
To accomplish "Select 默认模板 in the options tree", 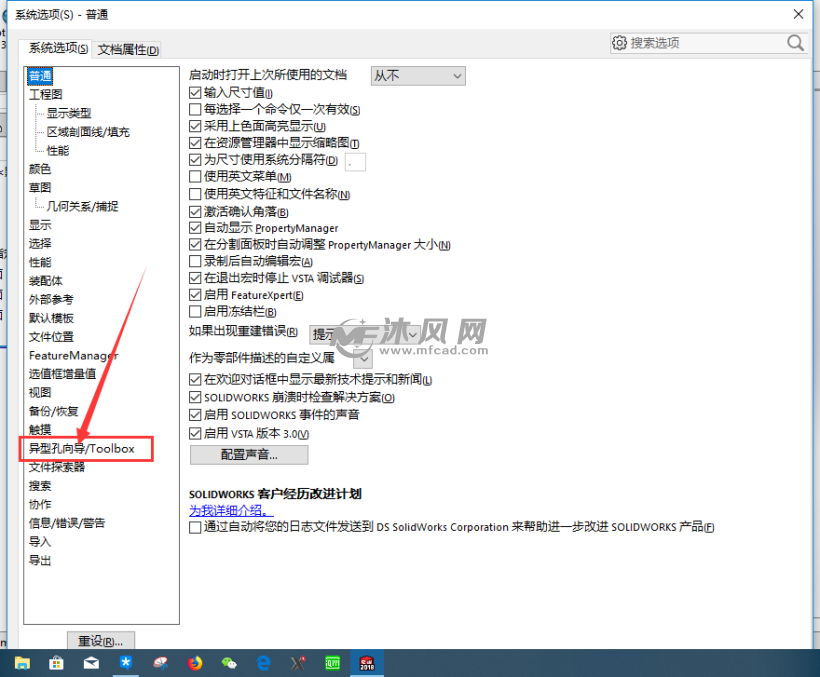I will tap(51, 318).
